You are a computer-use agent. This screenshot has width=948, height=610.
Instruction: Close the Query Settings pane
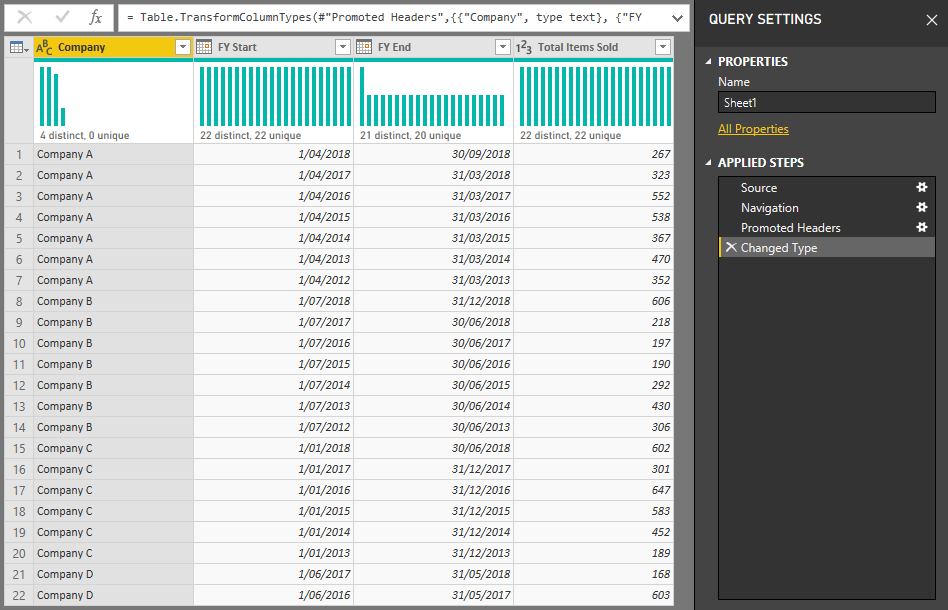[933, 19]
